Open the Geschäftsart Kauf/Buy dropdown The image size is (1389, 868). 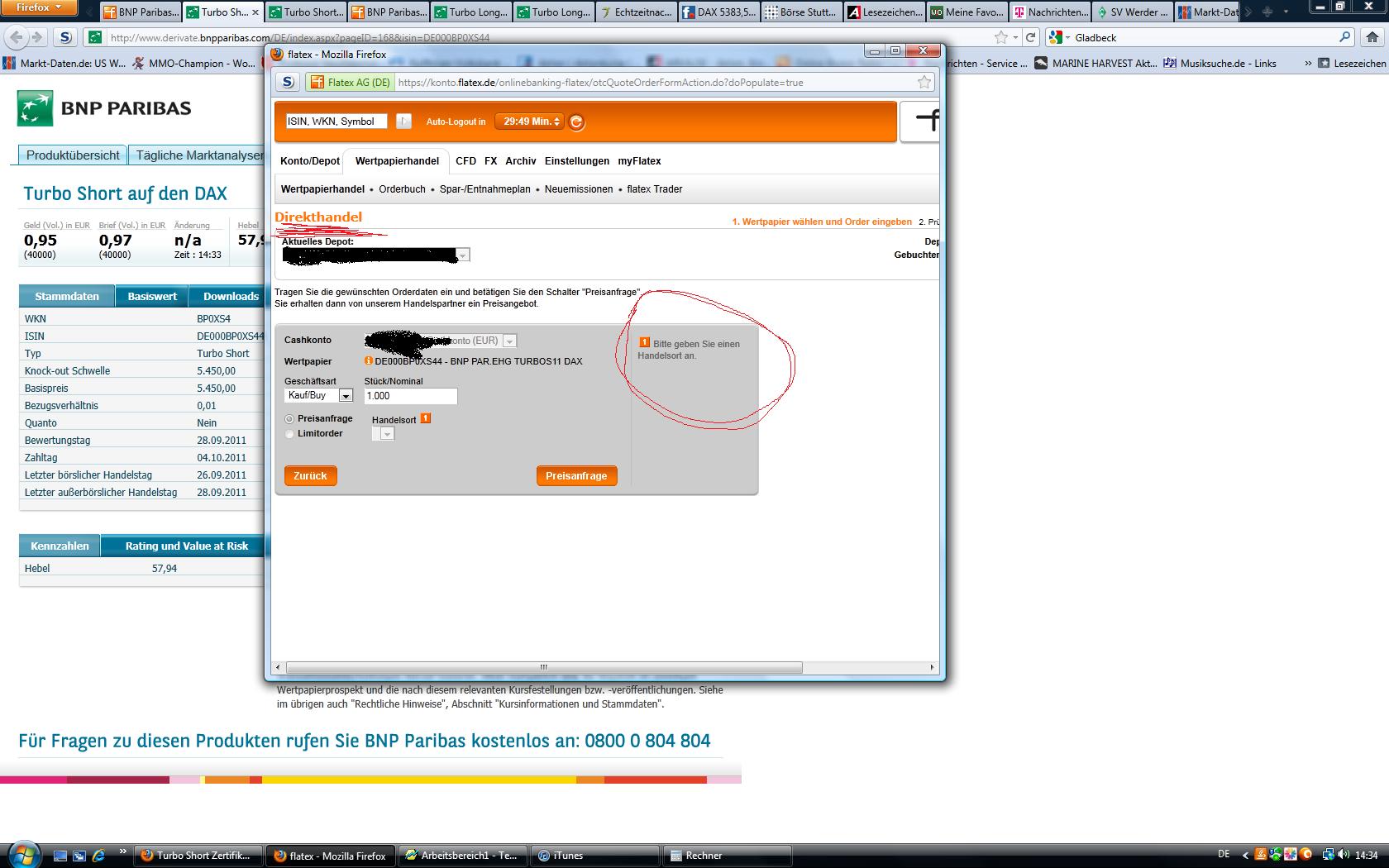tap(319, 395)
